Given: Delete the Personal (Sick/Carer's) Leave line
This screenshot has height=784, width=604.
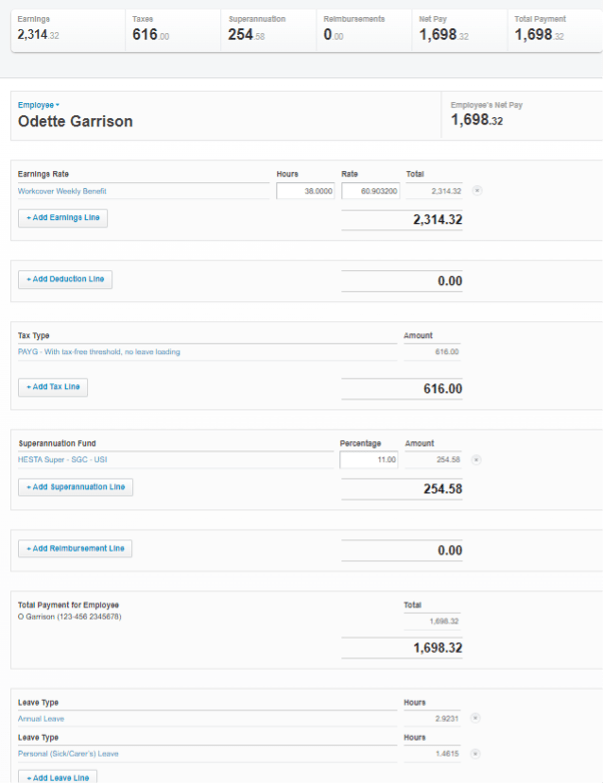Looking at the screenshot, I should tap(476, 754).
